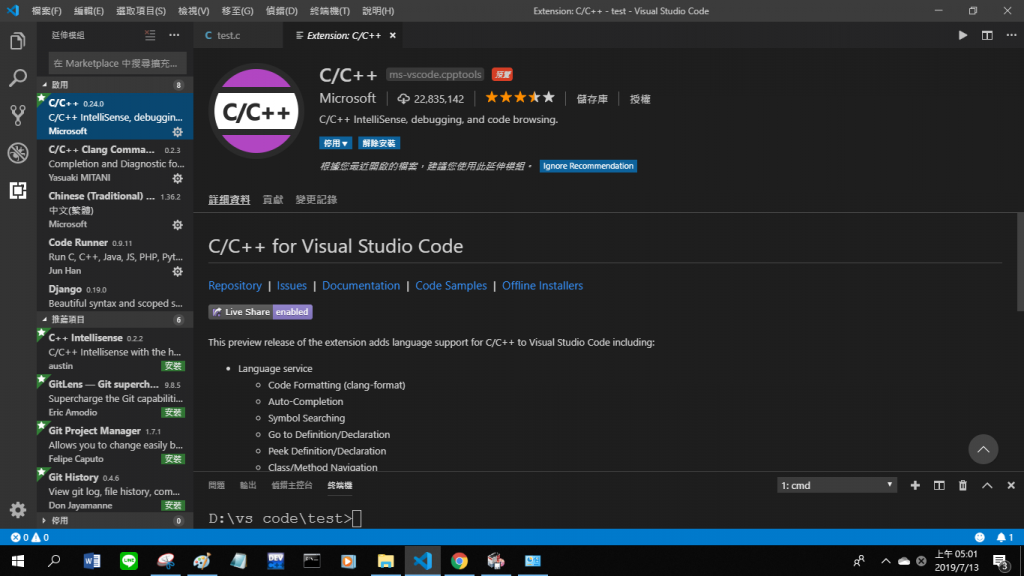
Task: Install the GitLens extension
Action: (x=173, y=413)
